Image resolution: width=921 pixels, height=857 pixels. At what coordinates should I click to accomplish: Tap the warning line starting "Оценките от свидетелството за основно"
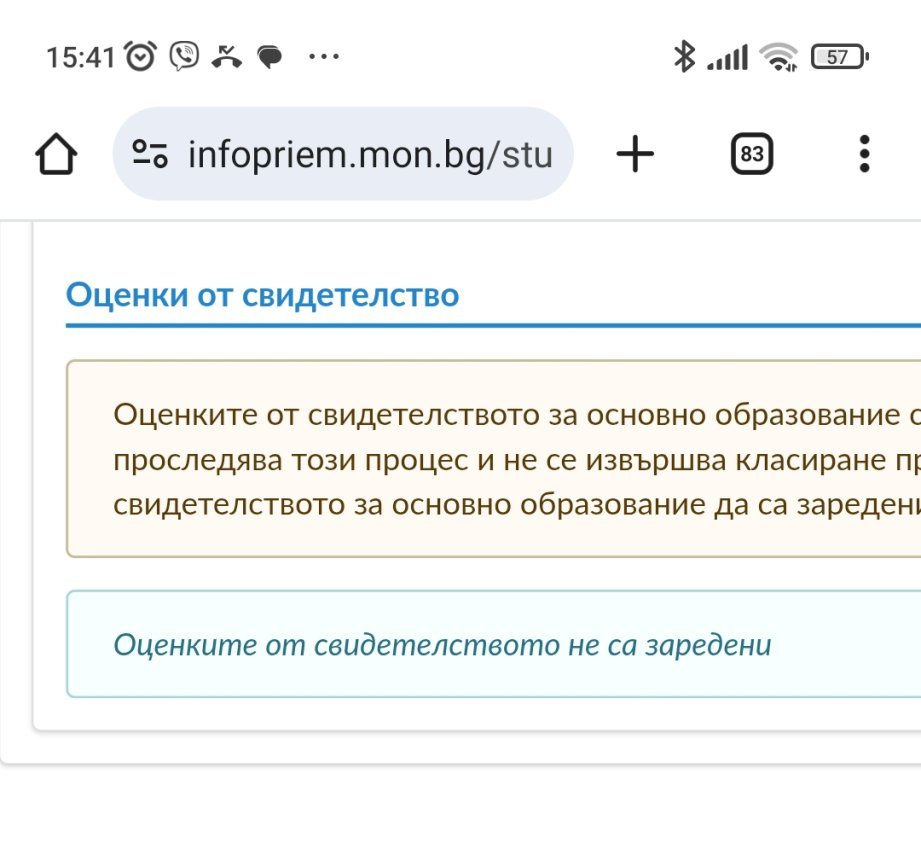pos(510,414)
